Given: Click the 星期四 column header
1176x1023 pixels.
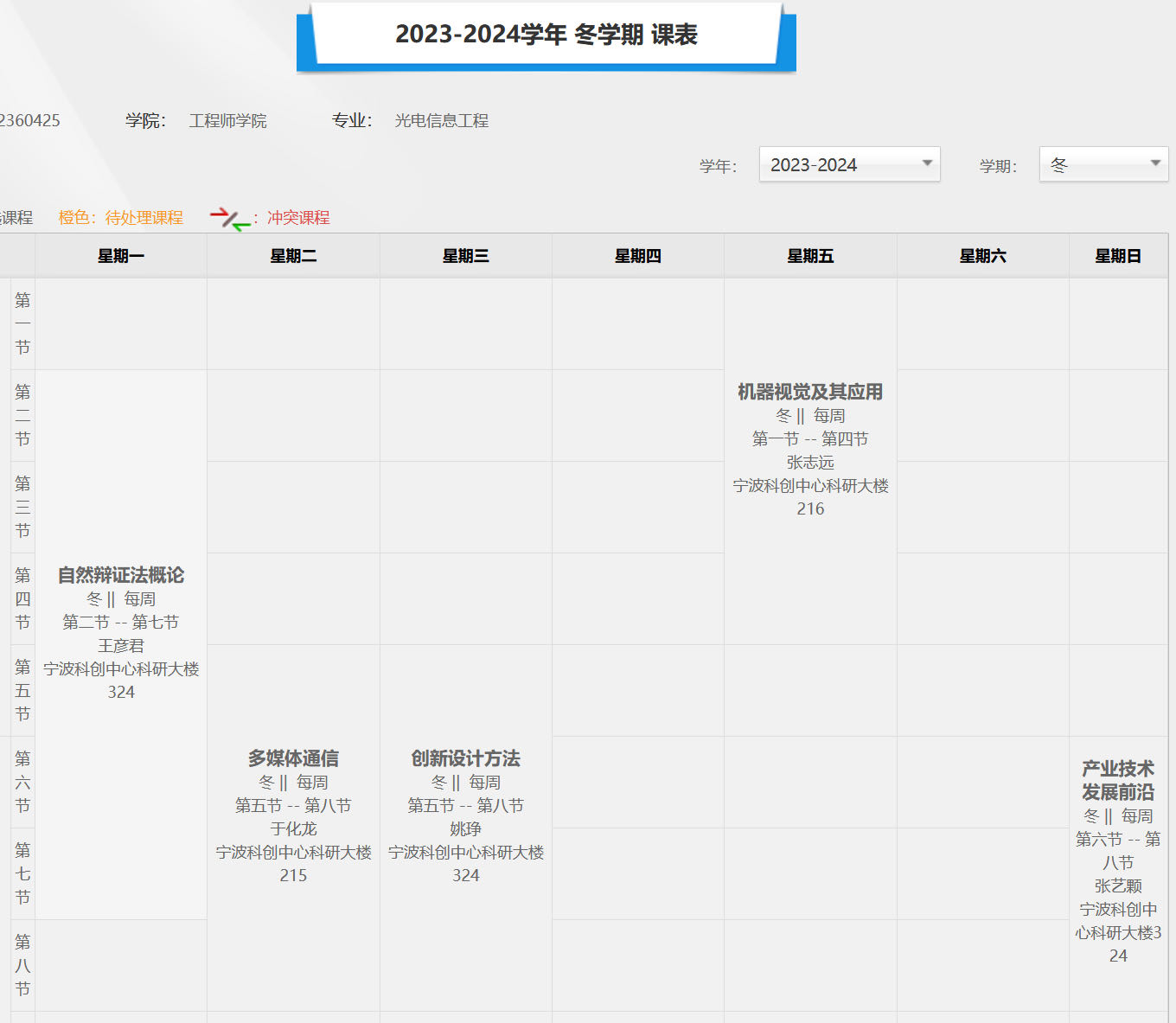Looking at the screenshot, I should pyautogui.click(x=638, y=256).
